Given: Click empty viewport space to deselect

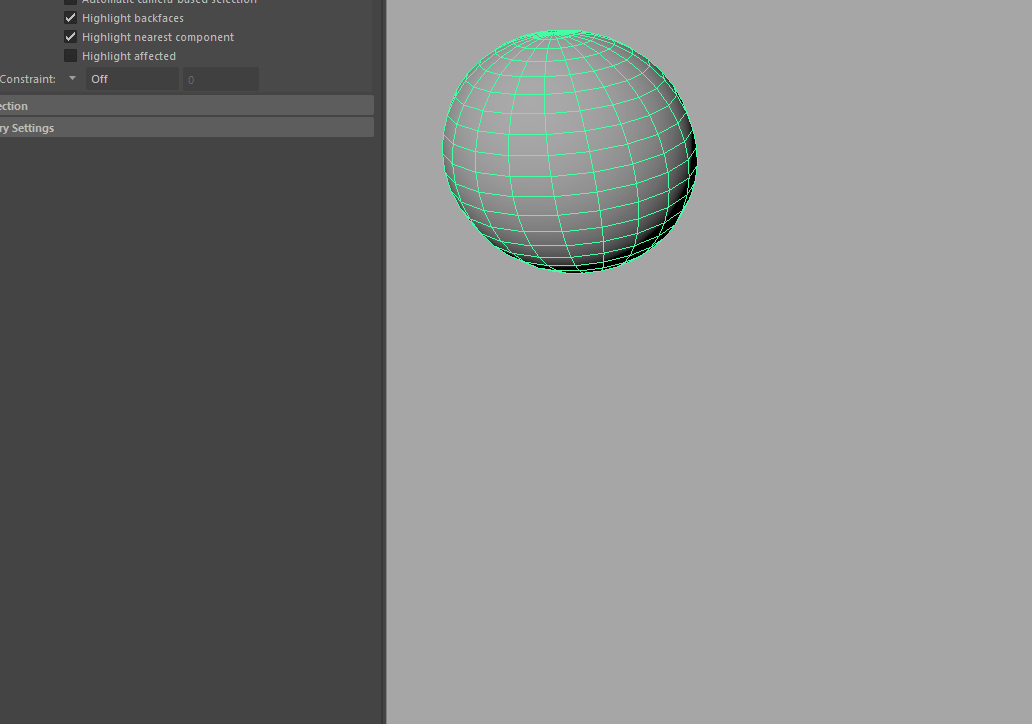Looking at the screenshot, I should click(x=750, y=500).
